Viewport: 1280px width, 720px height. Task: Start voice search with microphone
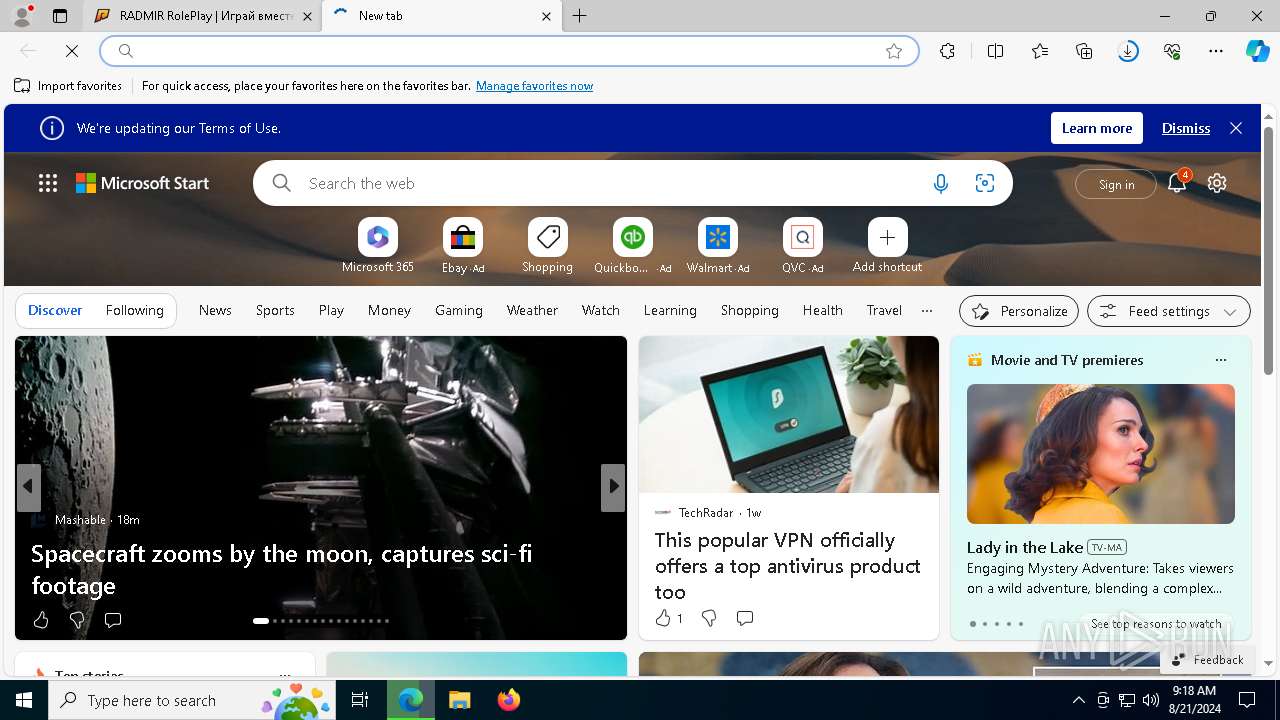[x=940, y=183]
